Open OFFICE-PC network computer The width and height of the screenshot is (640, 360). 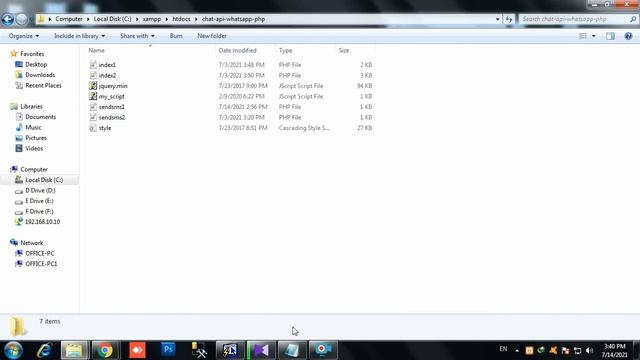pyautogui.click(x=40, y=253)
